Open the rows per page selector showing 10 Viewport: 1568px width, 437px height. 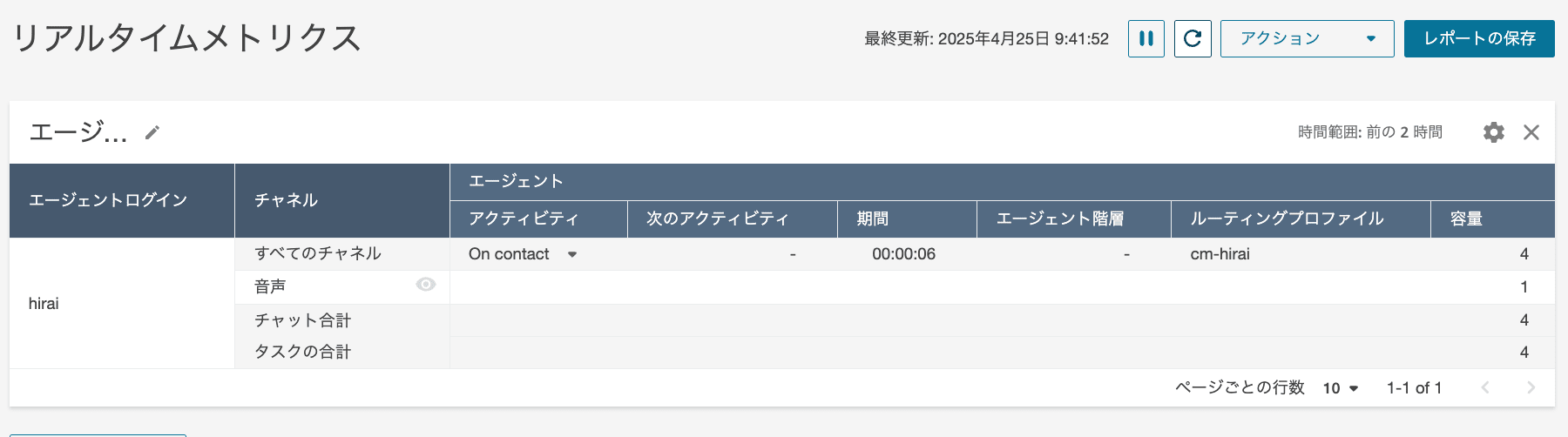tap(1341, 388)
